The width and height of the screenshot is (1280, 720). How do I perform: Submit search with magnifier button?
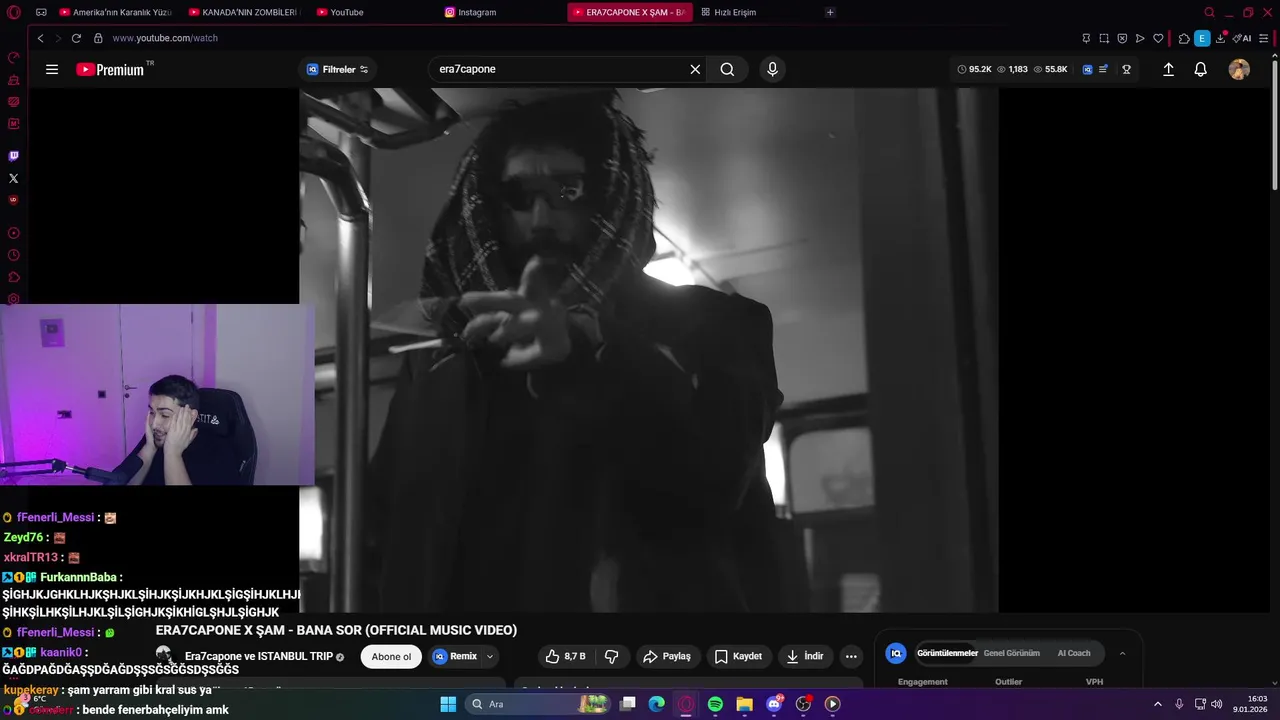click(727, 69)
